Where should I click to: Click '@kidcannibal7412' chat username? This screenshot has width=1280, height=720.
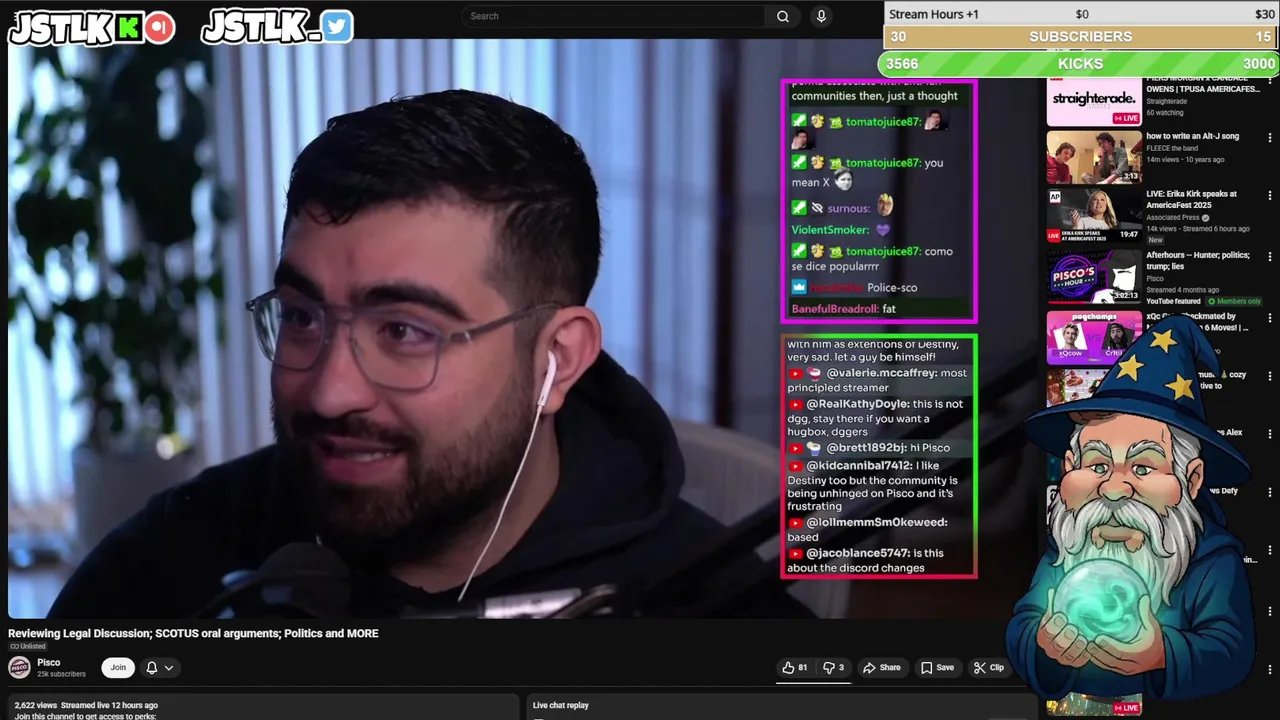click(858, 466)
